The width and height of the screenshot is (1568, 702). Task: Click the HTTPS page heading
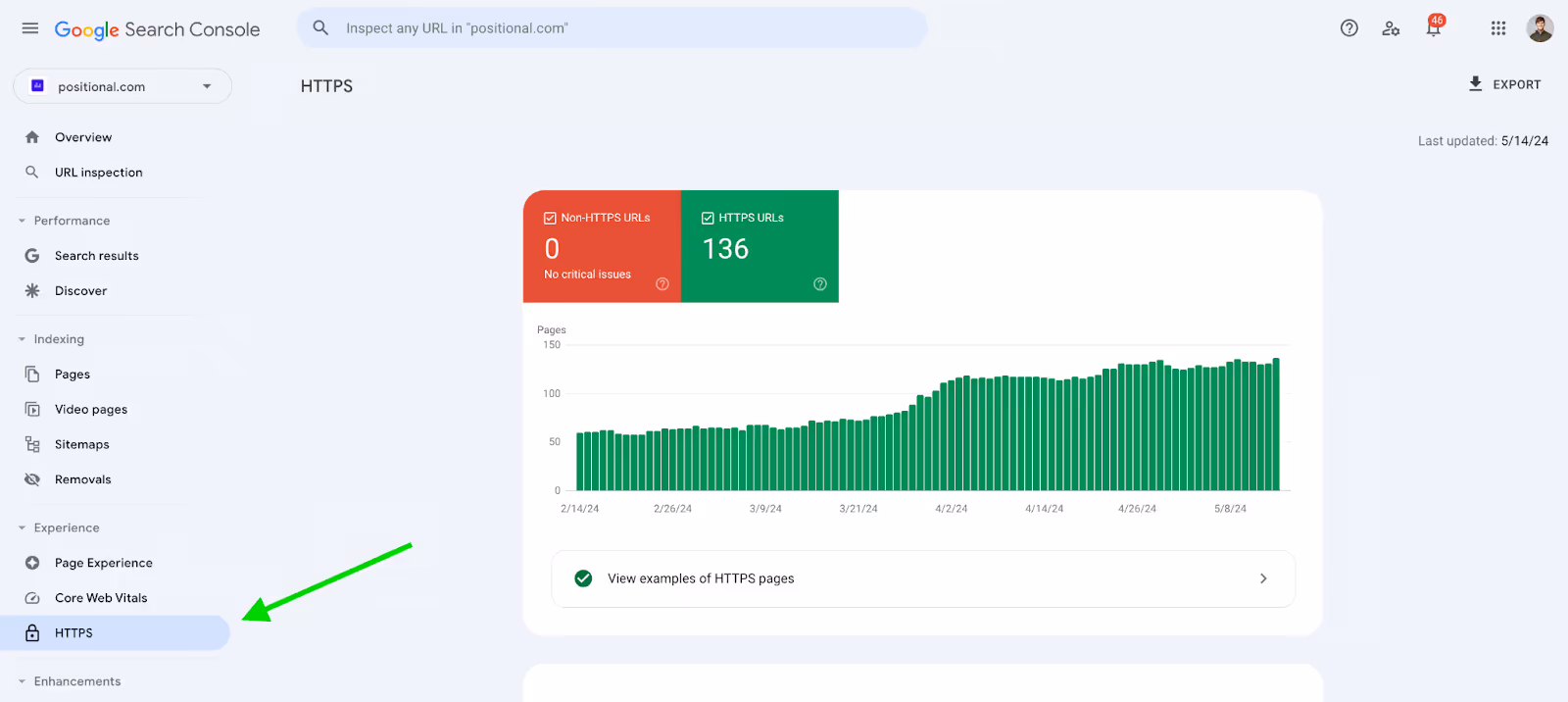(326, 86)
